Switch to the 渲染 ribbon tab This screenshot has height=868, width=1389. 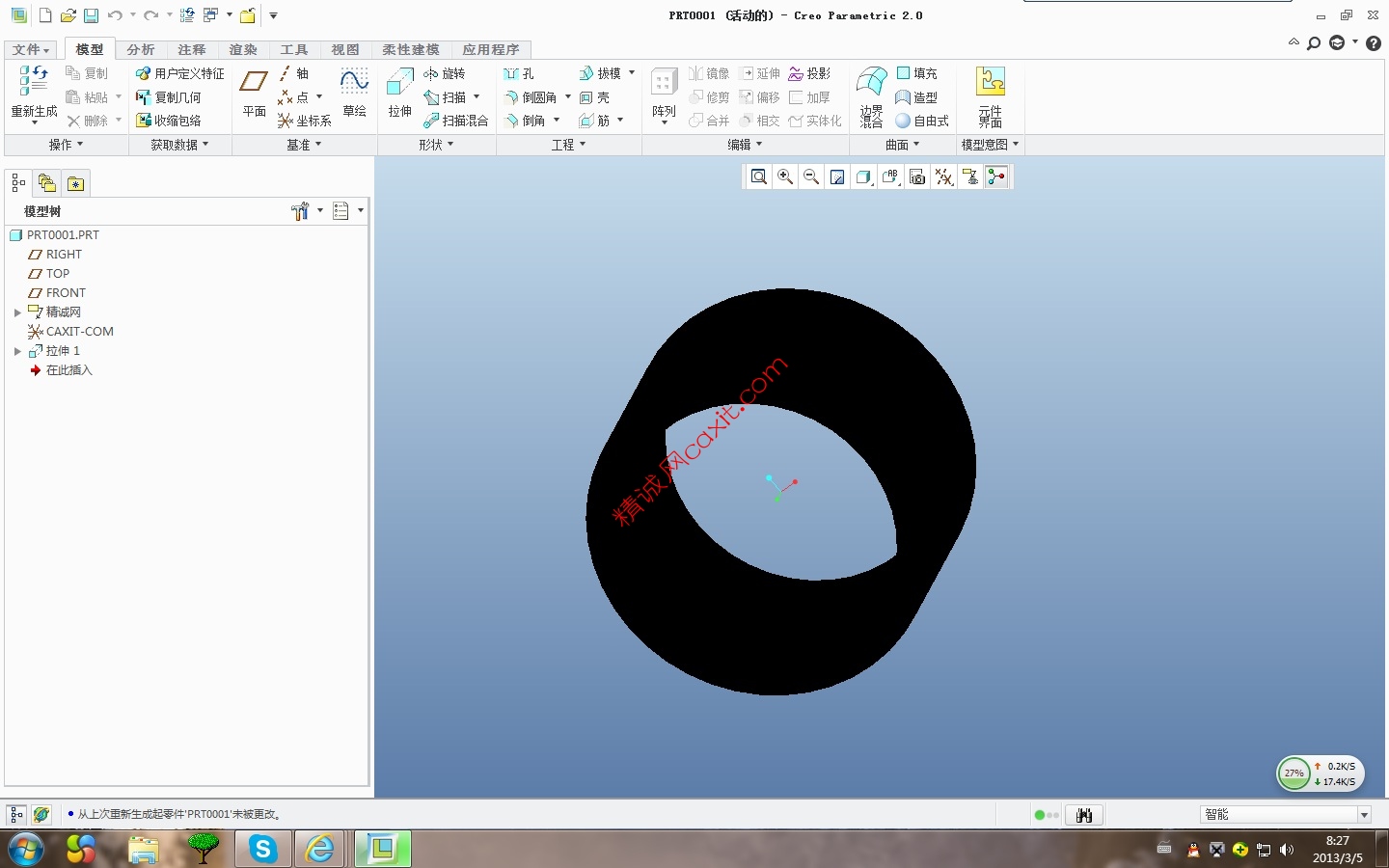(x=242, y=49)
